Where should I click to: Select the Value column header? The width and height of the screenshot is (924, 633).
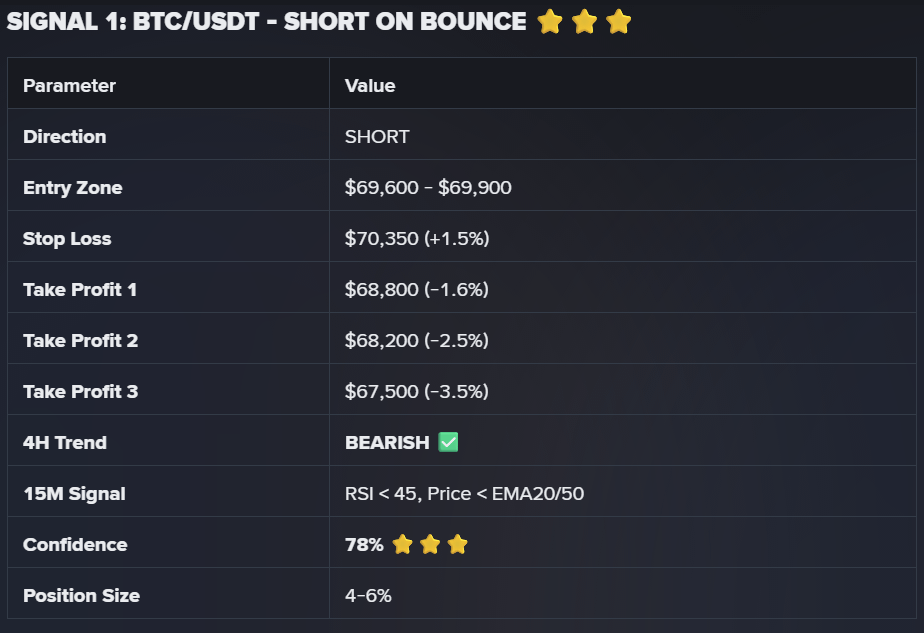click(370, 85)
